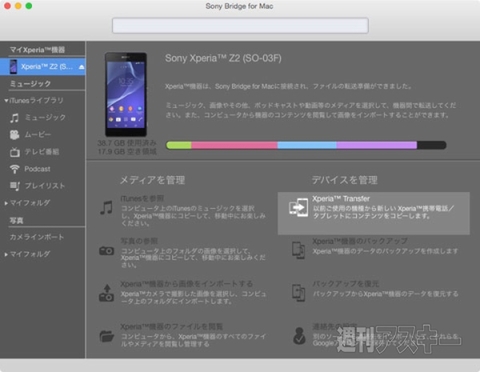
Task: Click the movie camera icon in sidebar
Action: pos(14,135)
